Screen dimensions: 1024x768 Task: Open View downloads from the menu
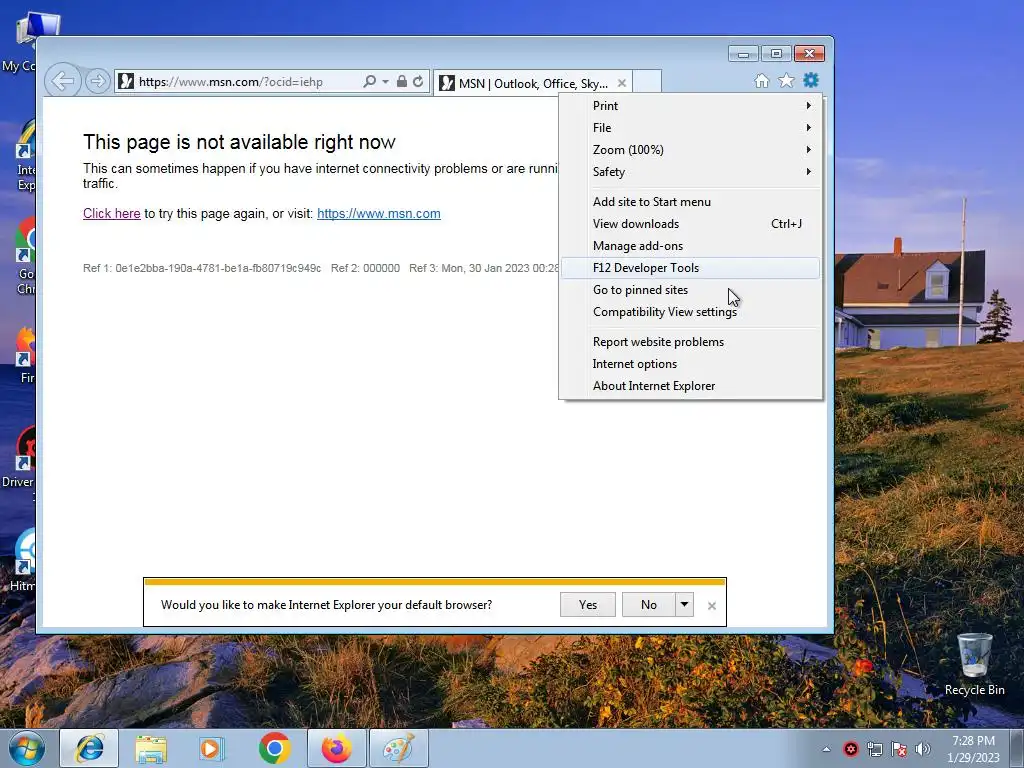pyautogui.click(x=690, y=224)
